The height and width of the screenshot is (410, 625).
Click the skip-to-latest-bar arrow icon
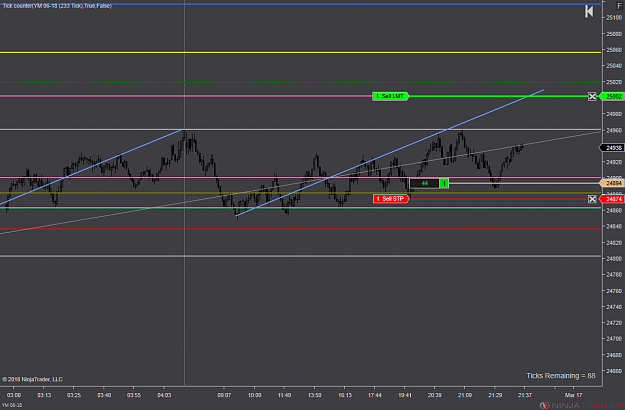point(589,12)
